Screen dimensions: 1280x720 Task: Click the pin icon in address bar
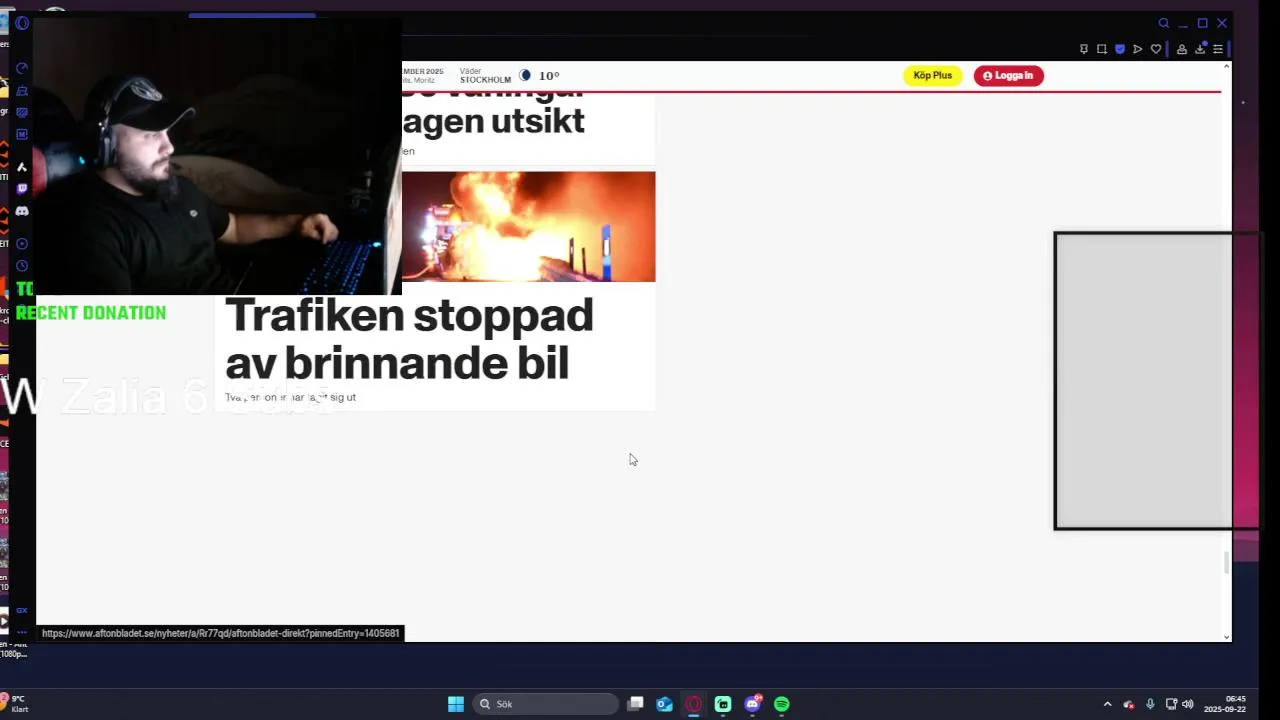click(x=1084, y=49)
